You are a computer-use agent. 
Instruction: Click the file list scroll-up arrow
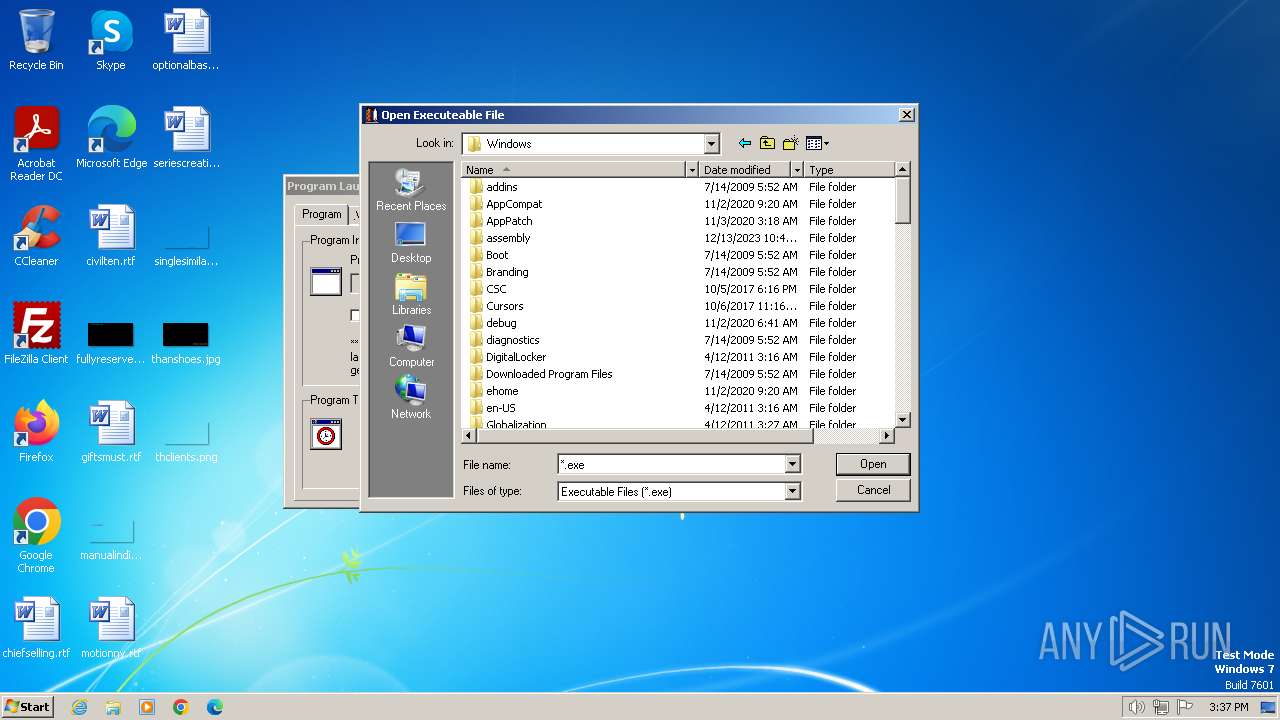[902, 170]
